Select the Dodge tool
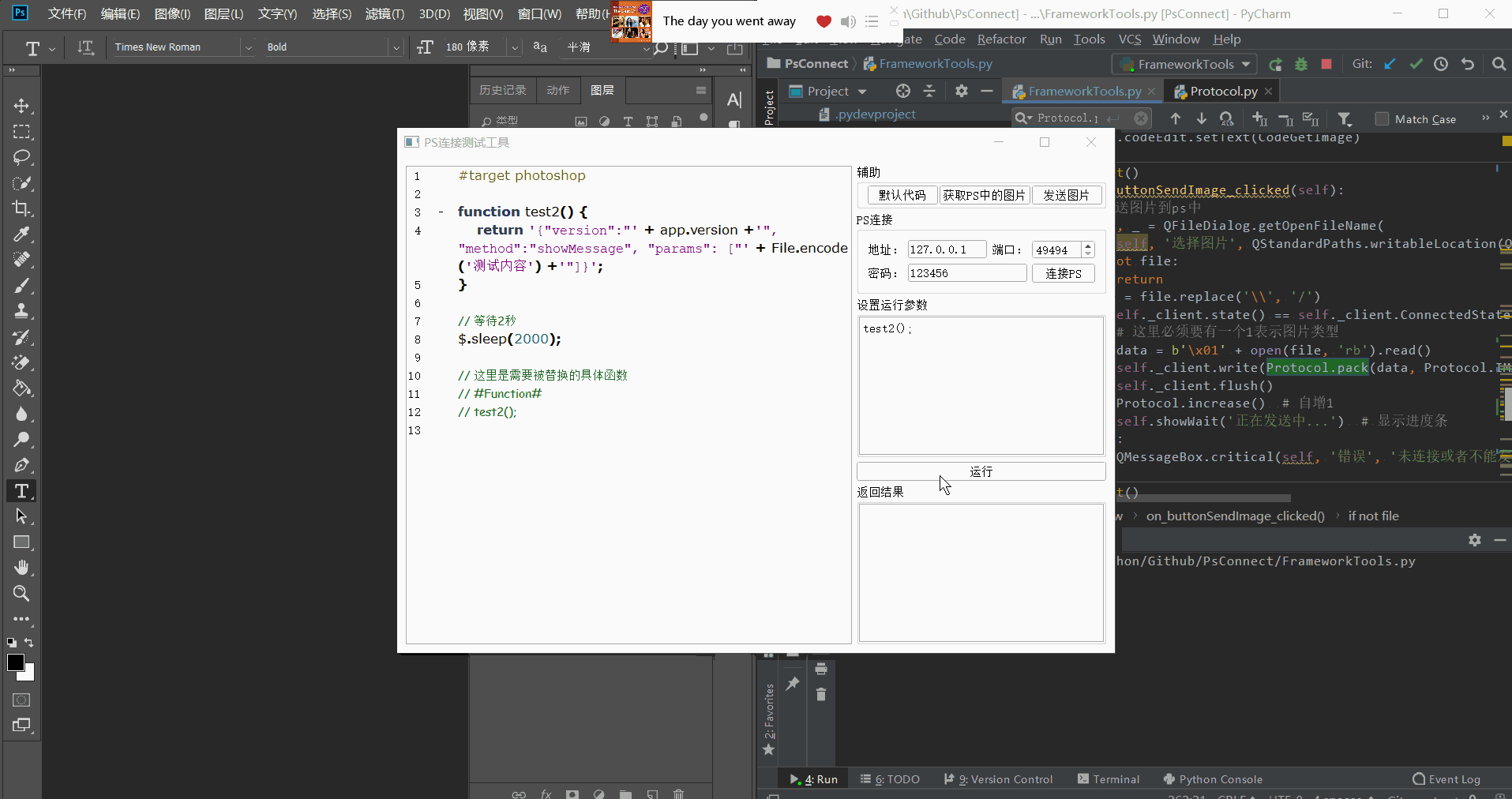The image size is (1512, 799). click(21, 440)
